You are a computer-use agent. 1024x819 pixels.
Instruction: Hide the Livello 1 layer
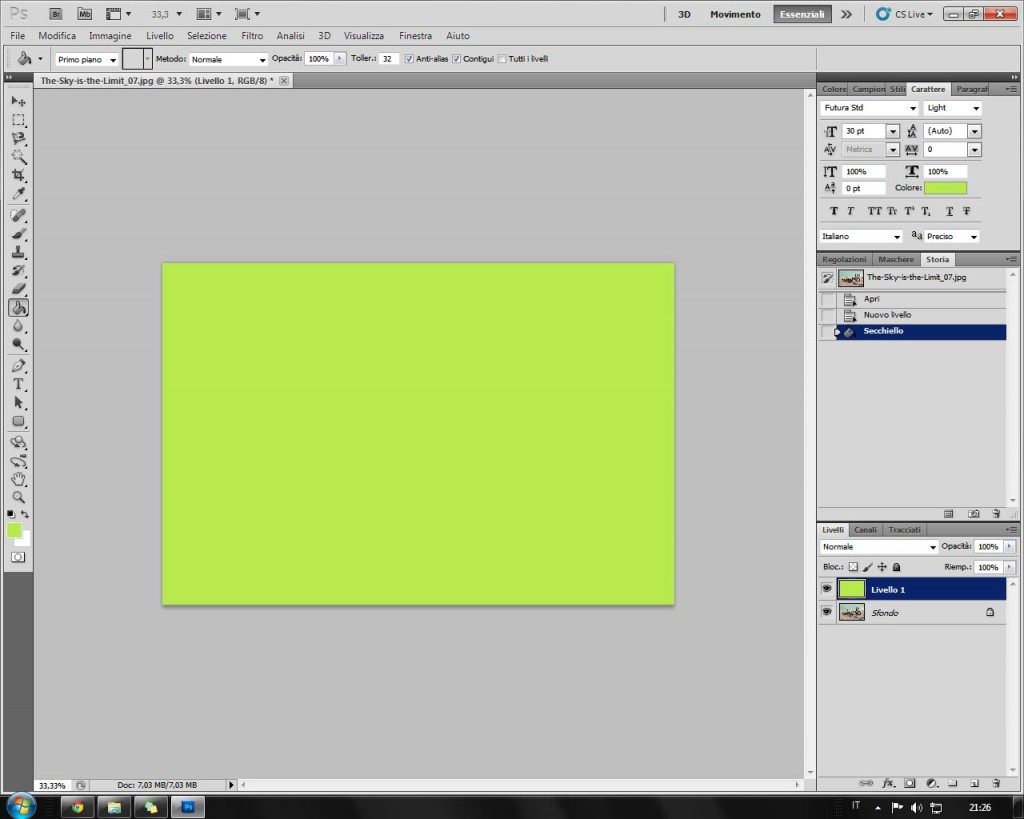point(826,590)
